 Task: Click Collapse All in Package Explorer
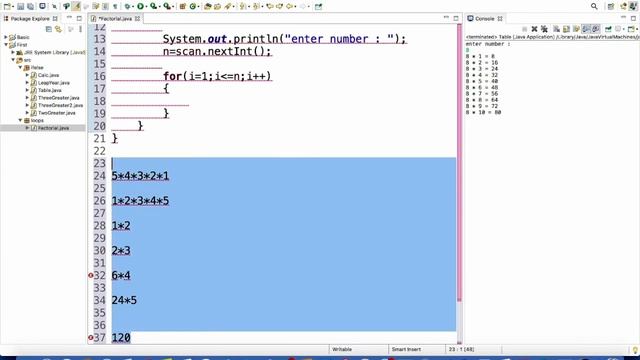coord(49,29)
